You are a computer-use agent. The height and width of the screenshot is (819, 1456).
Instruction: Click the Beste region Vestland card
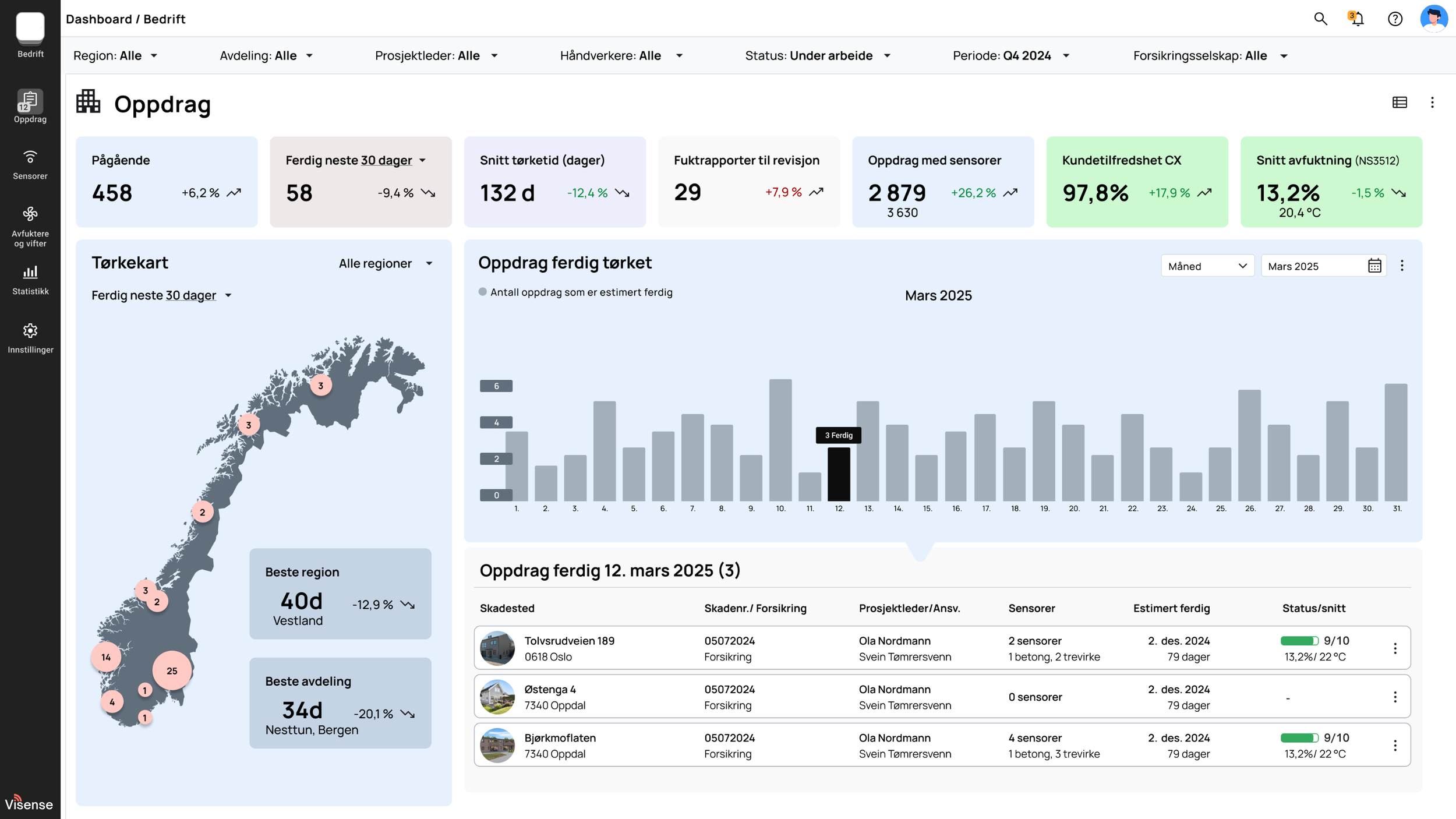[340, 594]
